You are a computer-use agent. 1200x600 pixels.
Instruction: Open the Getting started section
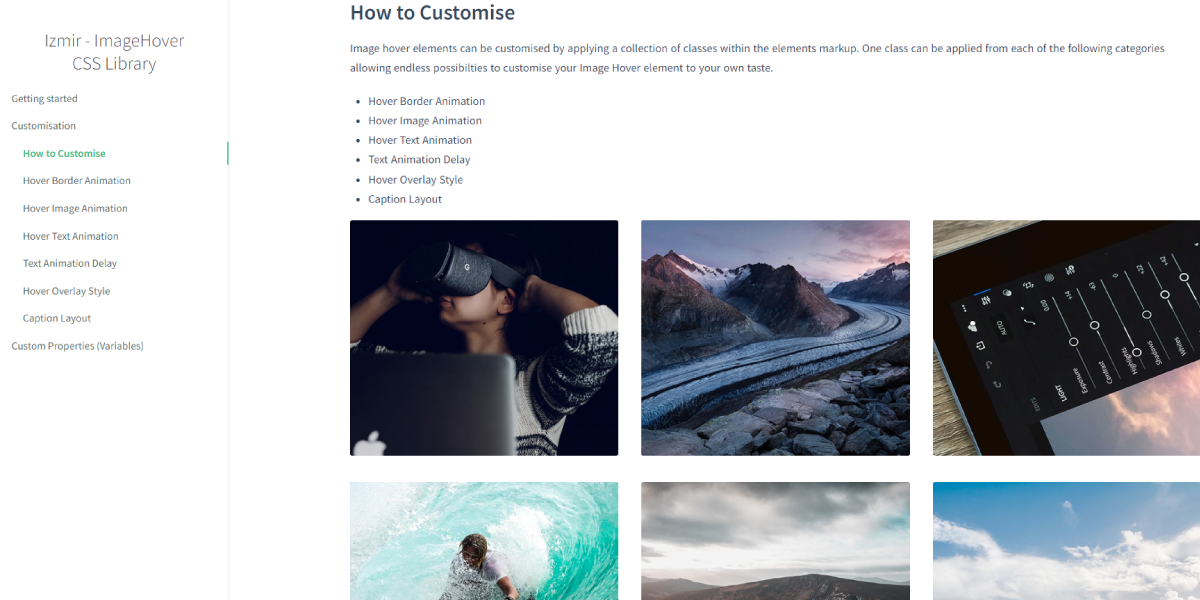coord(44,99)
